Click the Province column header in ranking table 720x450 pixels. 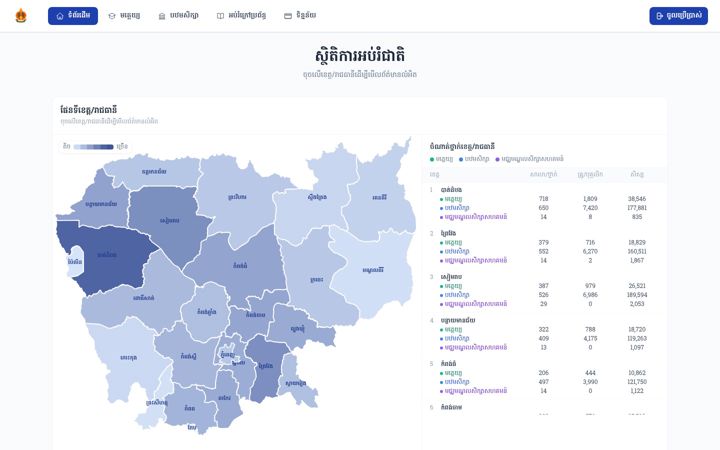[x=434, y=174]
